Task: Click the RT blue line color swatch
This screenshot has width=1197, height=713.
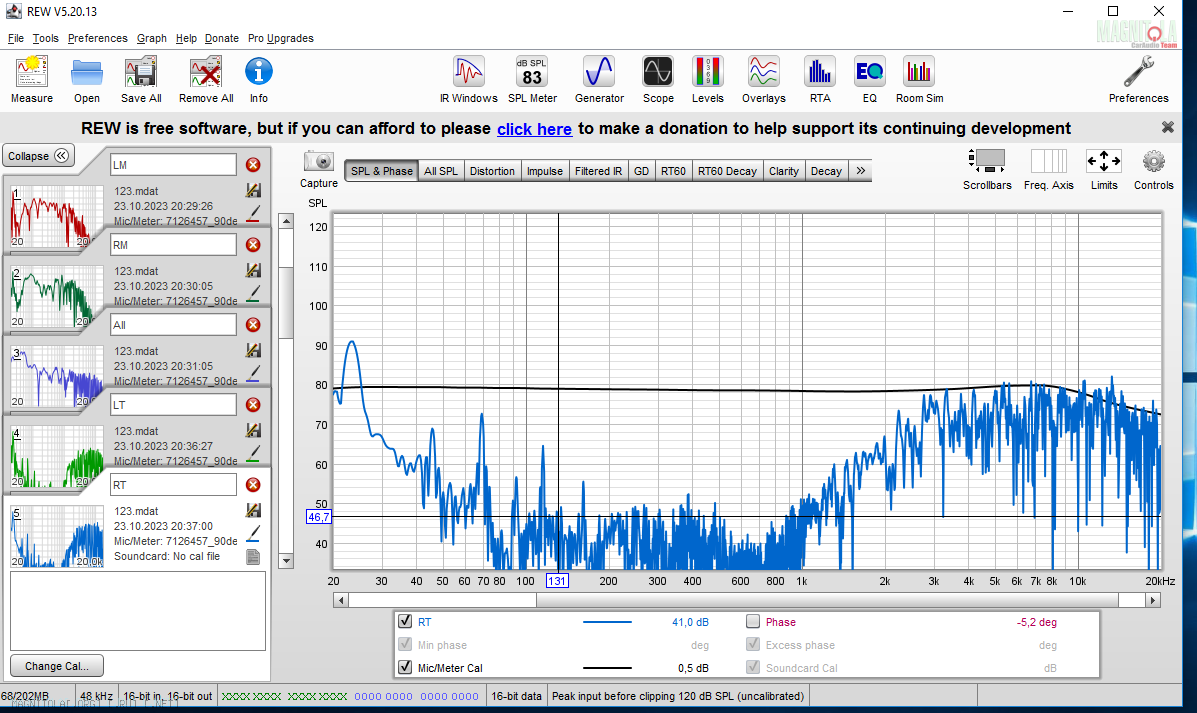Action: (x=607, y=622)
